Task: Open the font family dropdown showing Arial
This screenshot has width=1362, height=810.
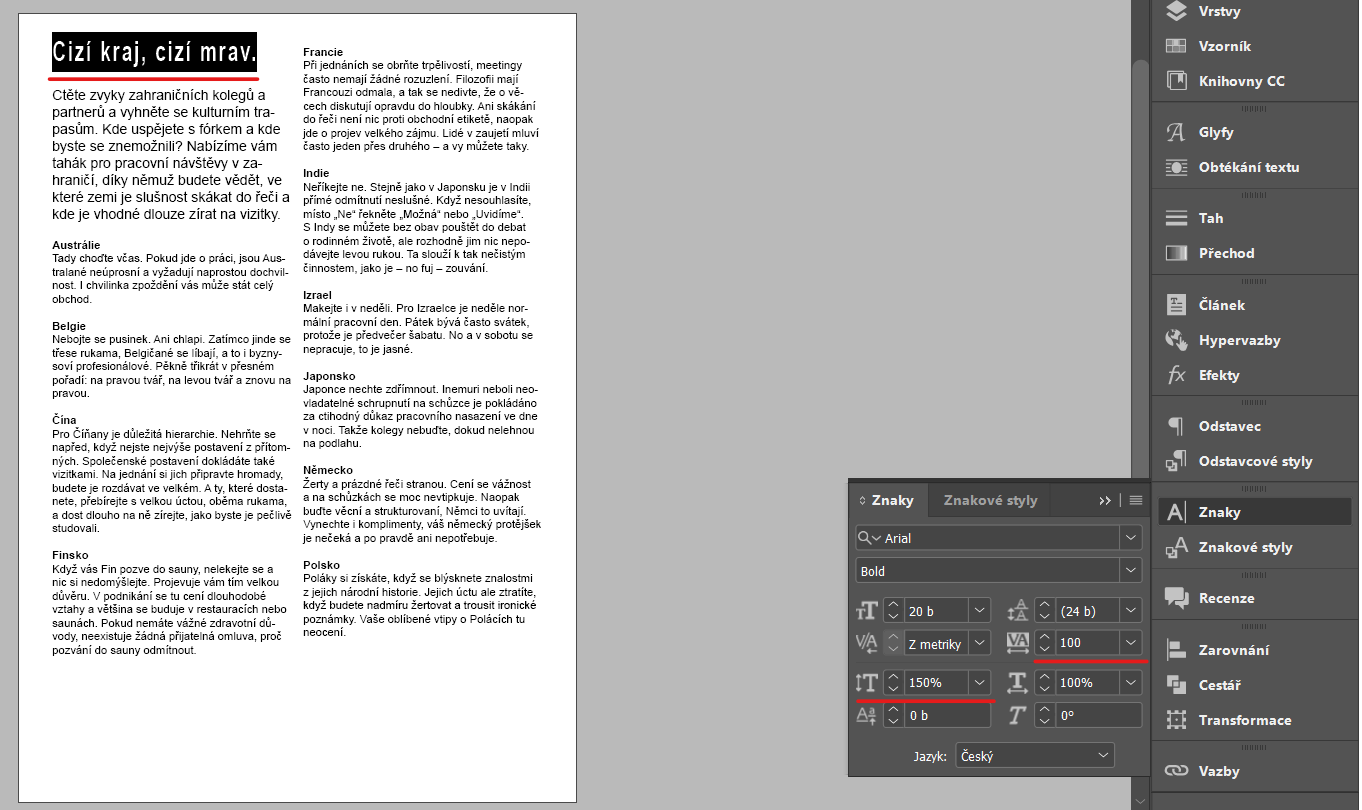Action: (x=1131, y=537)
